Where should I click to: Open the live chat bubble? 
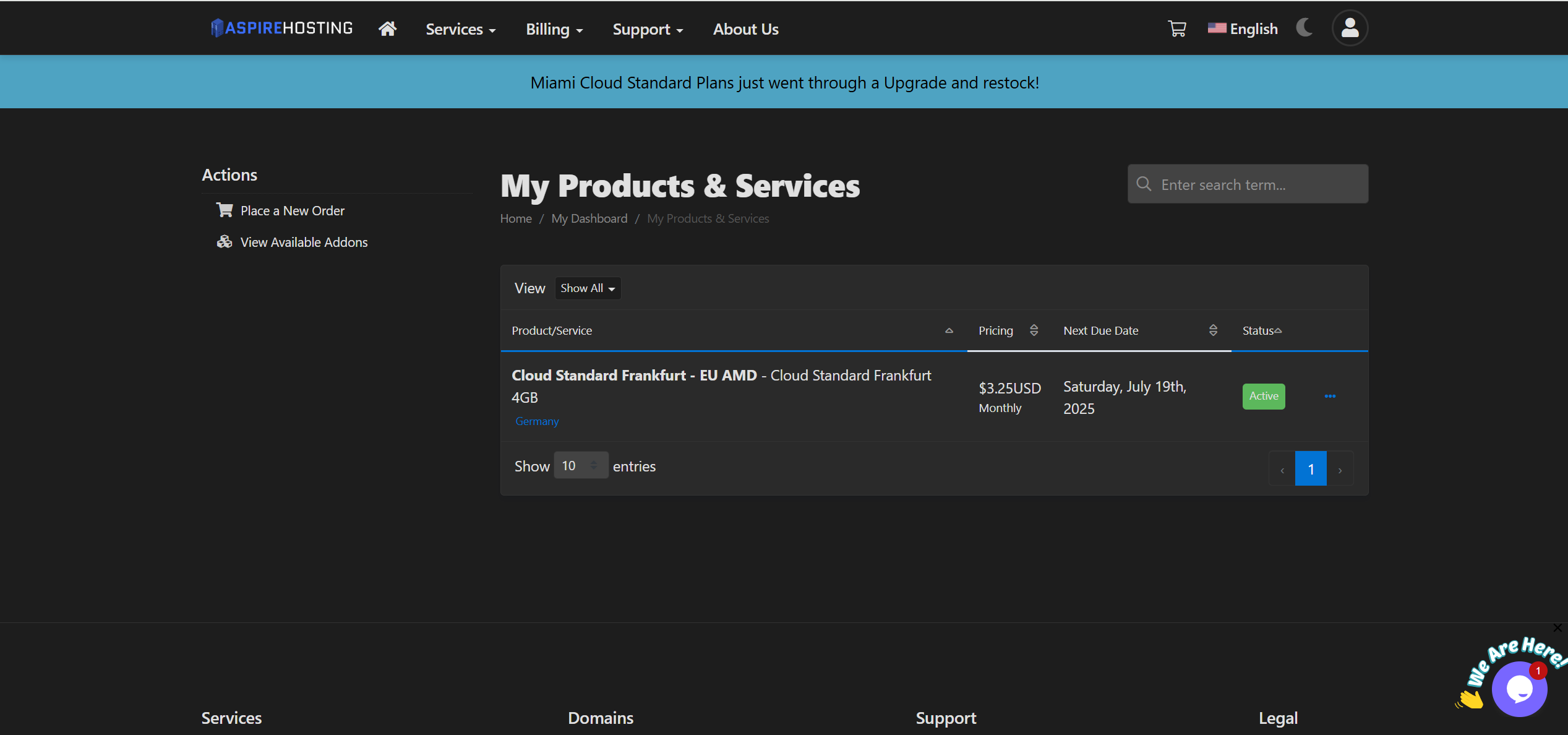point(1519,689)
